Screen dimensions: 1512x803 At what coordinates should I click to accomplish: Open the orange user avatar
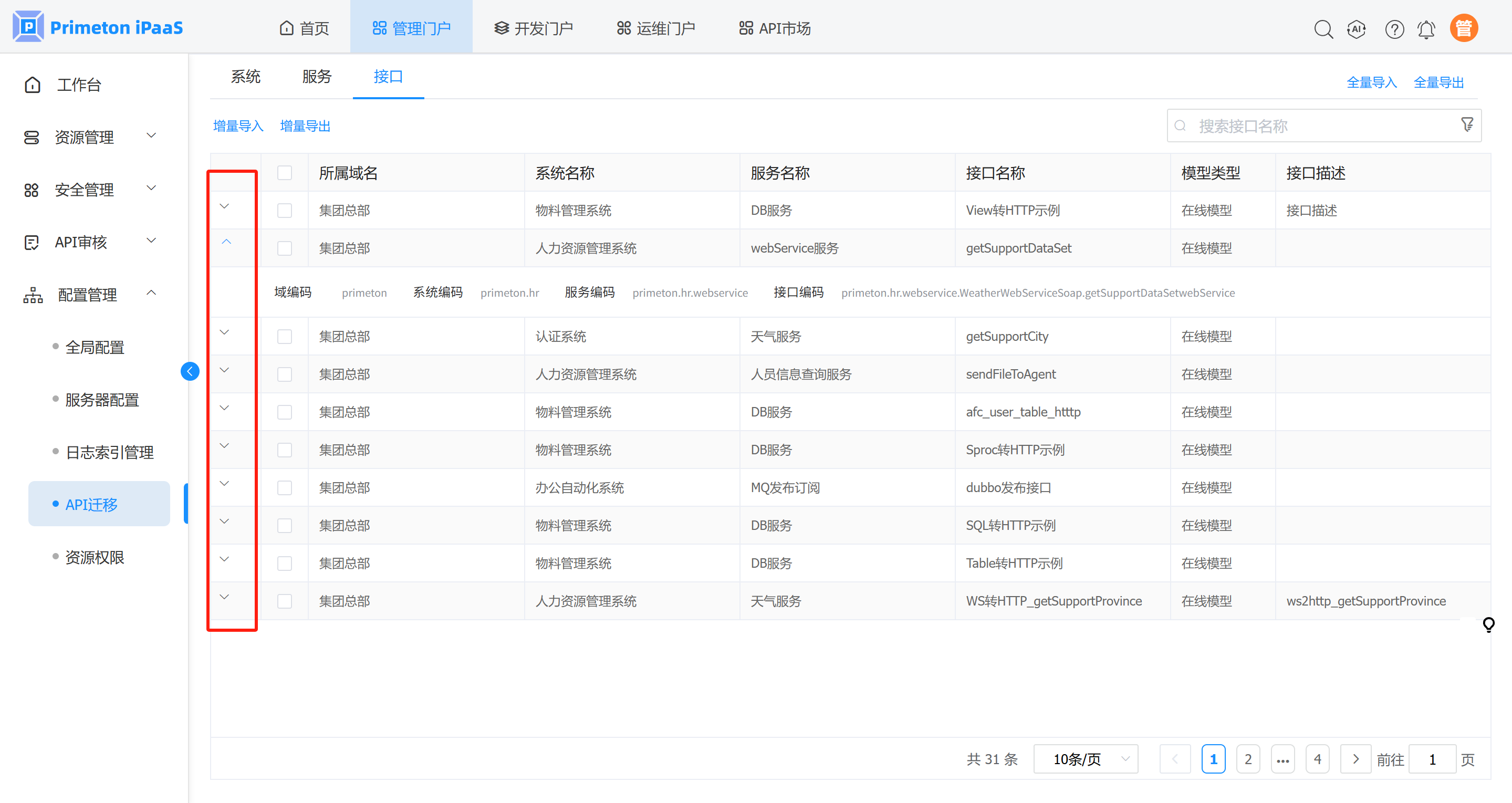coord(1464,28)
